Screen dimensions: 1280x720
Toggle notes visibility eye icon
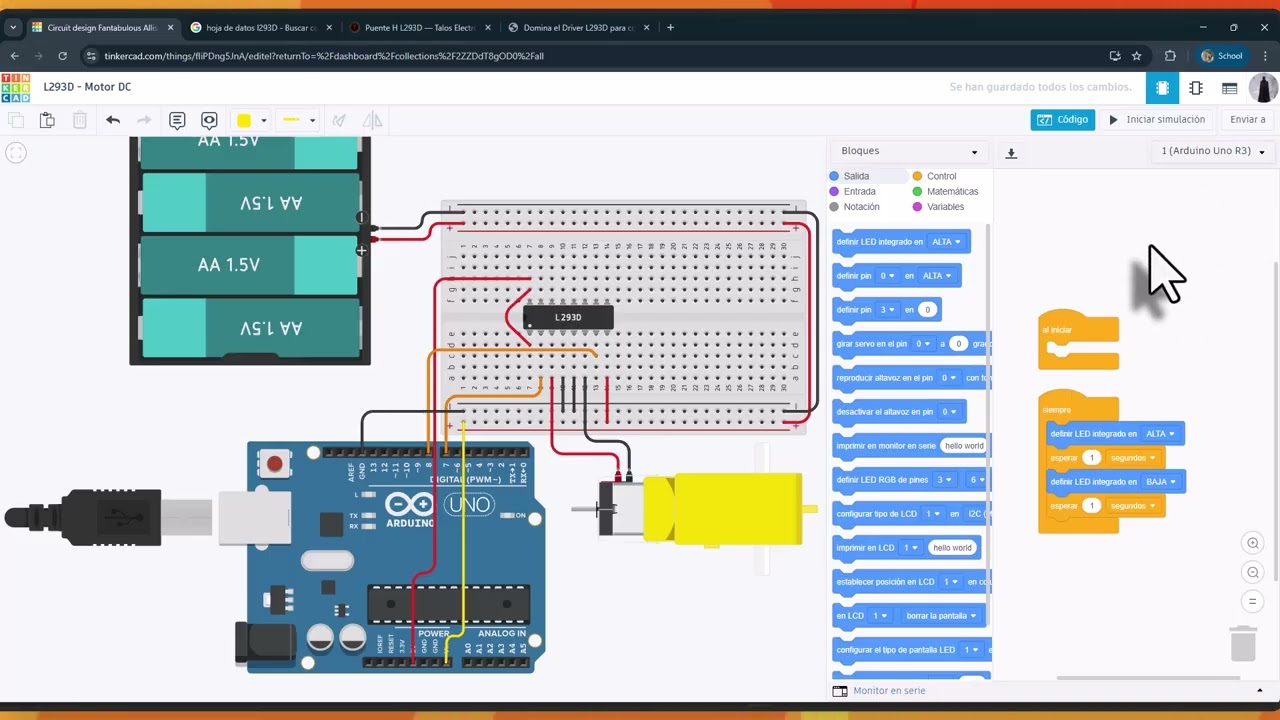pyautogui.click(x=209, y=120)
